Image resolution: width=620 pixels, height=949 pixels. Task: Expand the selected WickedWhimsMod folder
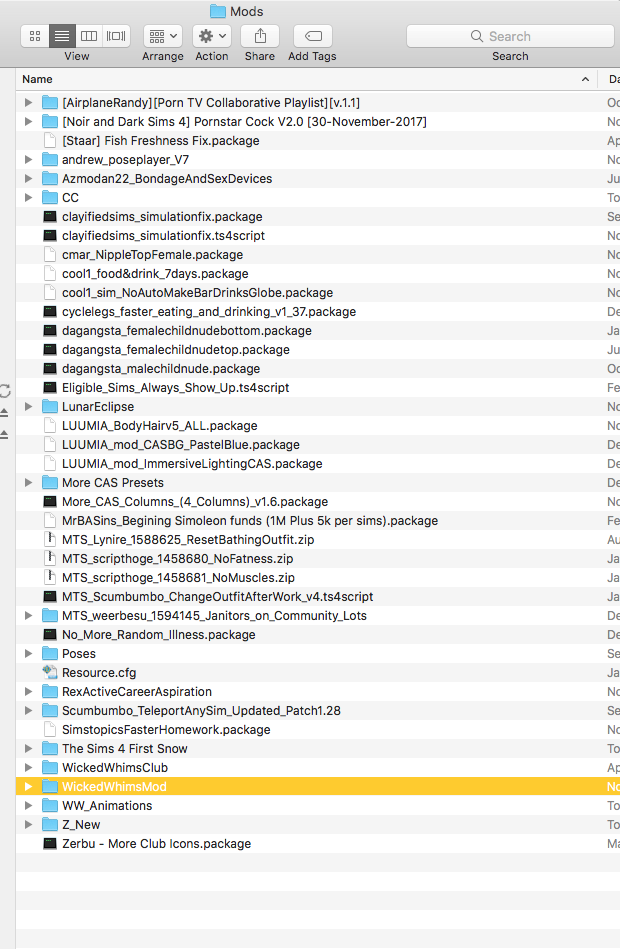pyautogui.click(x=28, y=787)
